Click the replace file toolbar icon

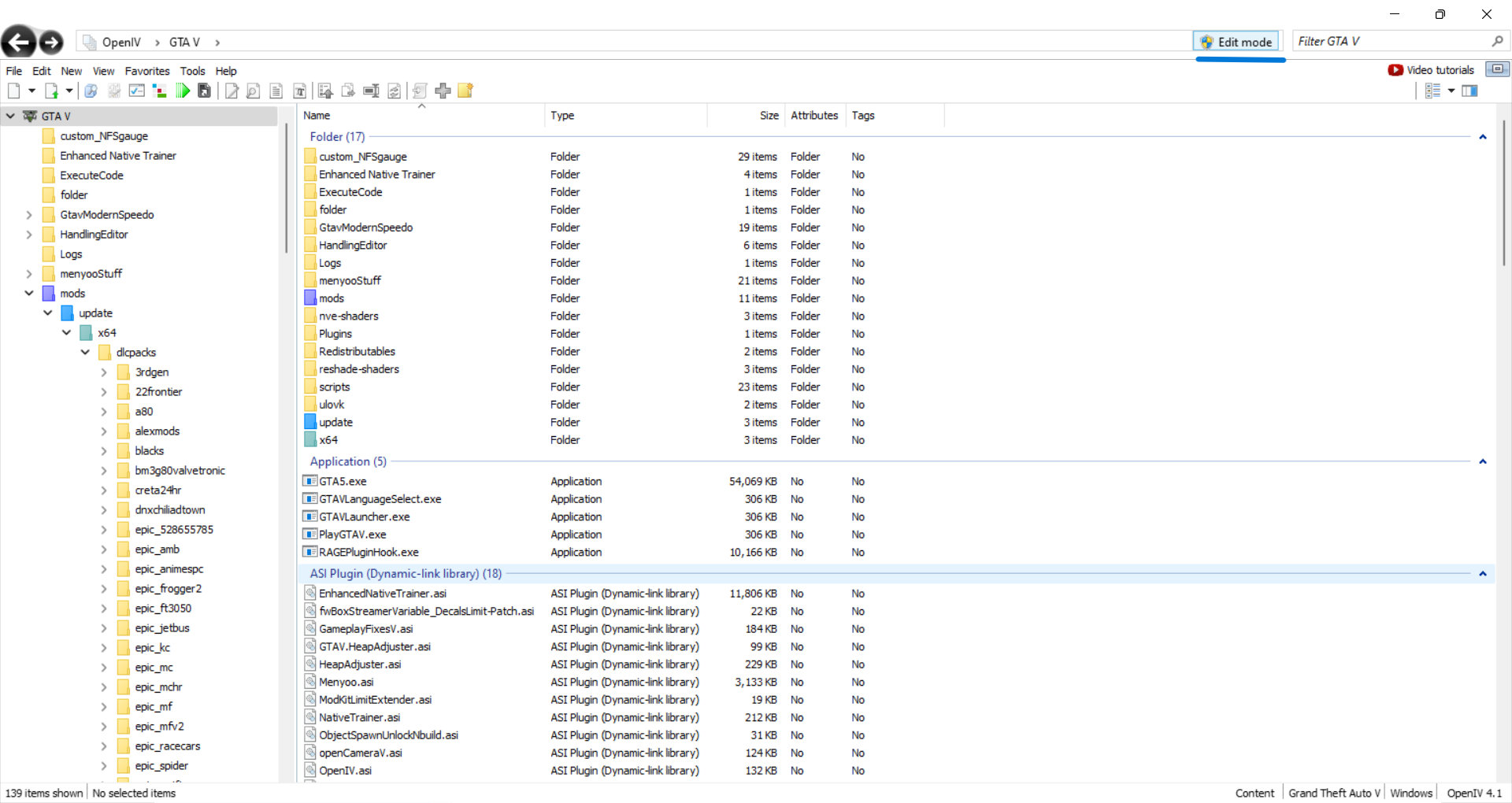point(394,91)
